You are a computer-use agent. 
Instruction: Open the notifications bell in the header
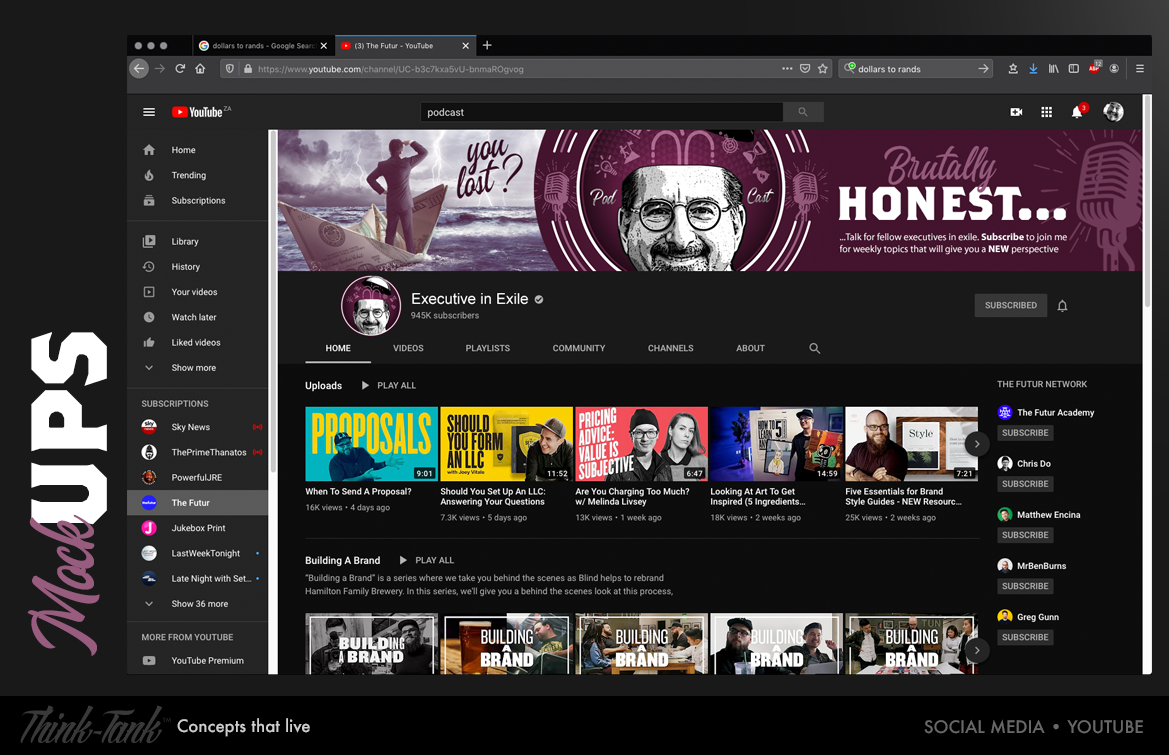1077,112
